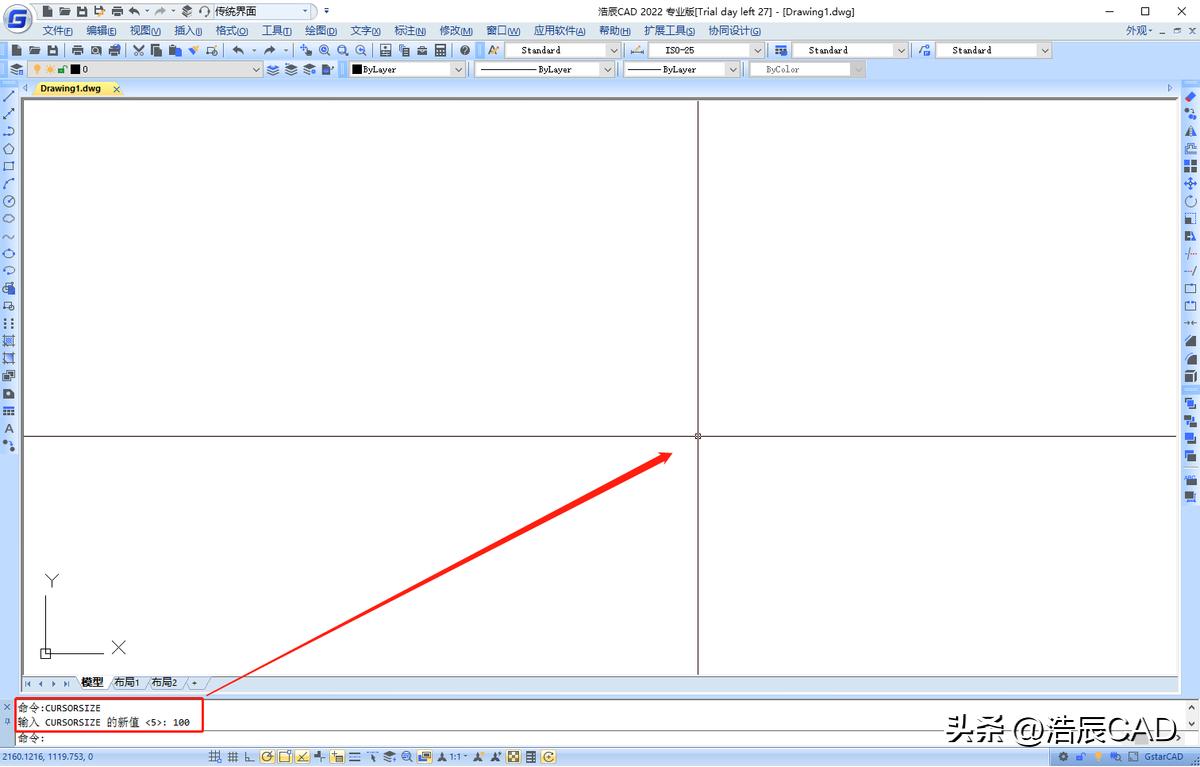Click the 模型 tab at the bottom

[92, 683]
